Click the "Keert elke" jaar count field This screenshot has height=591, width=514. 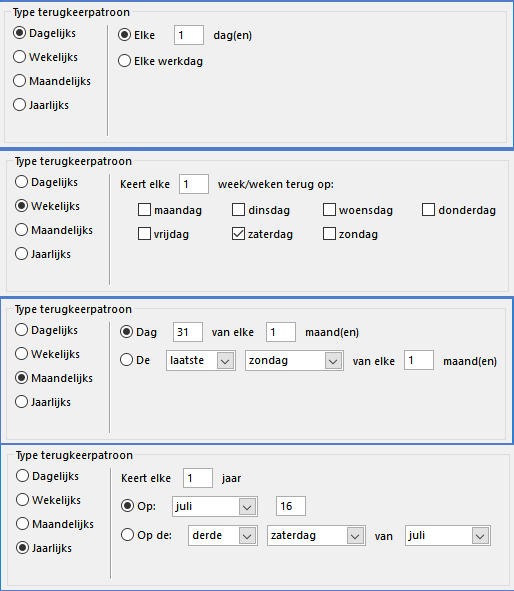(198, 478)
